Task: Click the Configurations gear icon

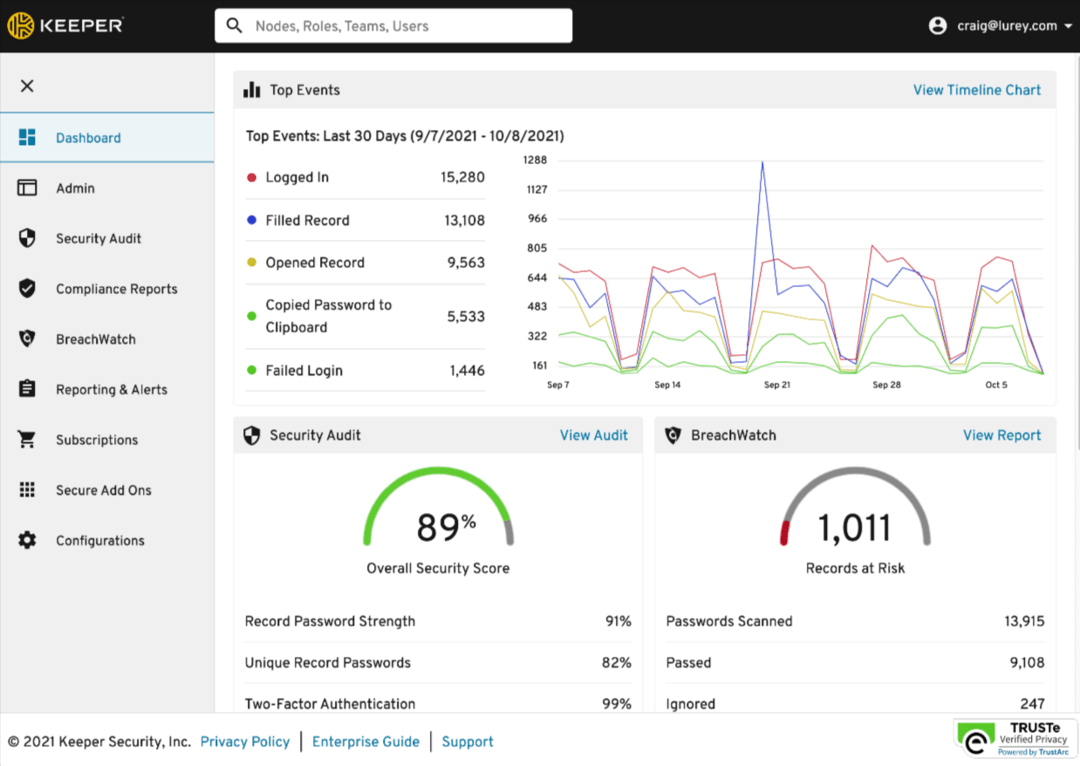Action: [27, 540]
